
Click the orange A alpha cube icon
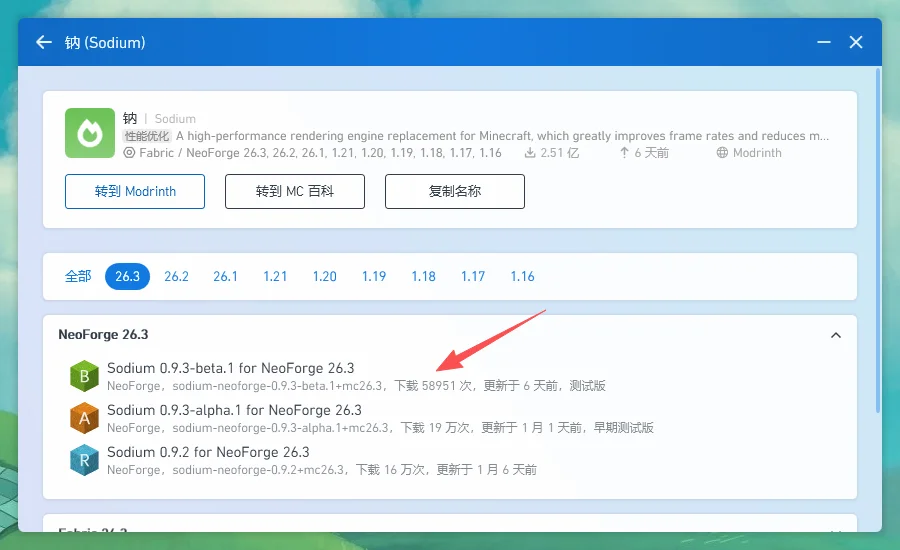pos(84,418)
